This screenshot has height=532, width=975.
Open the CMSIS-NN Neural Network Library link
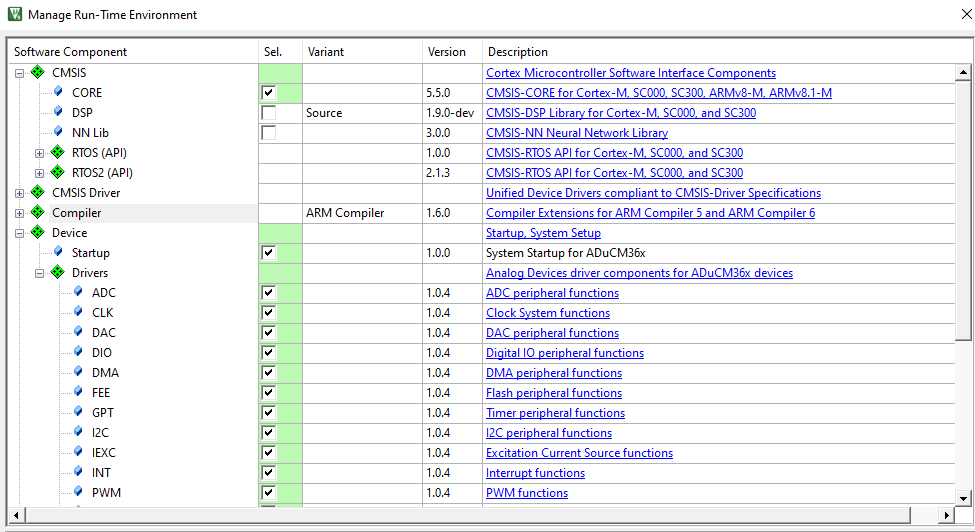576,132
